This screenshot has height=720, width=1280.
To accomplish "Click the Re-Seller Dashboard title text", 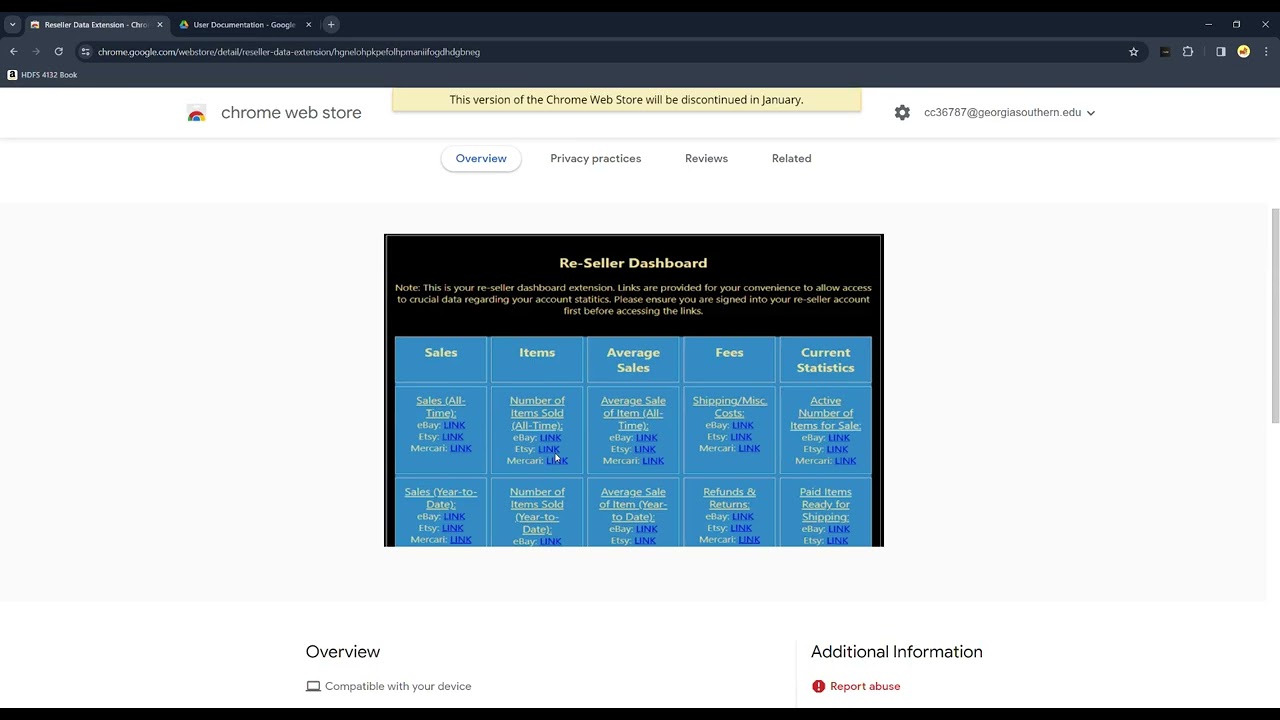I will tap(633, 263).
